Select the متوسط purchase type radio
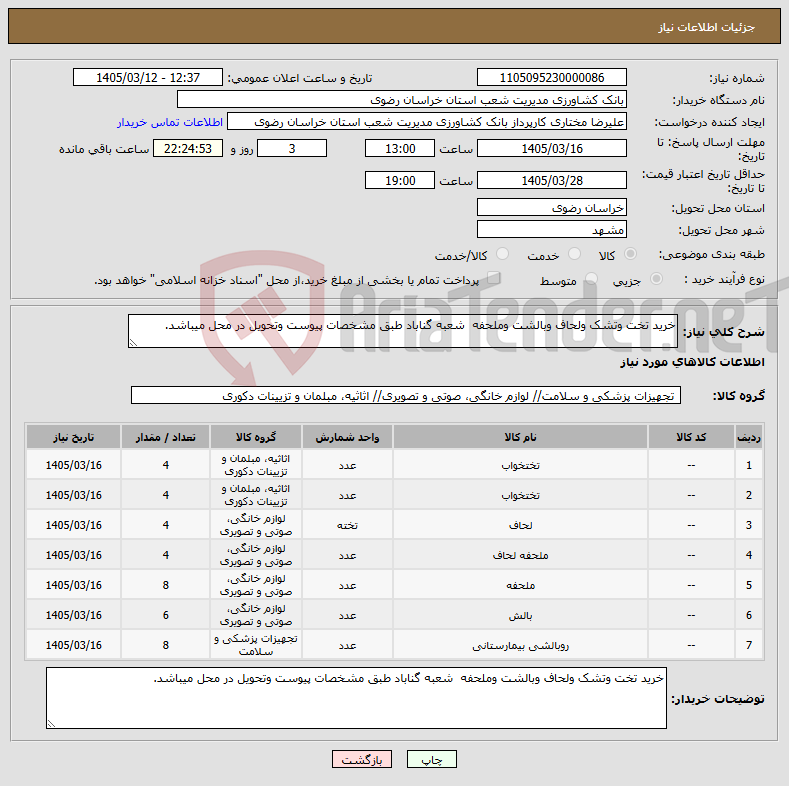The width and height of the screenshot is (789, 786). (591, 278)
